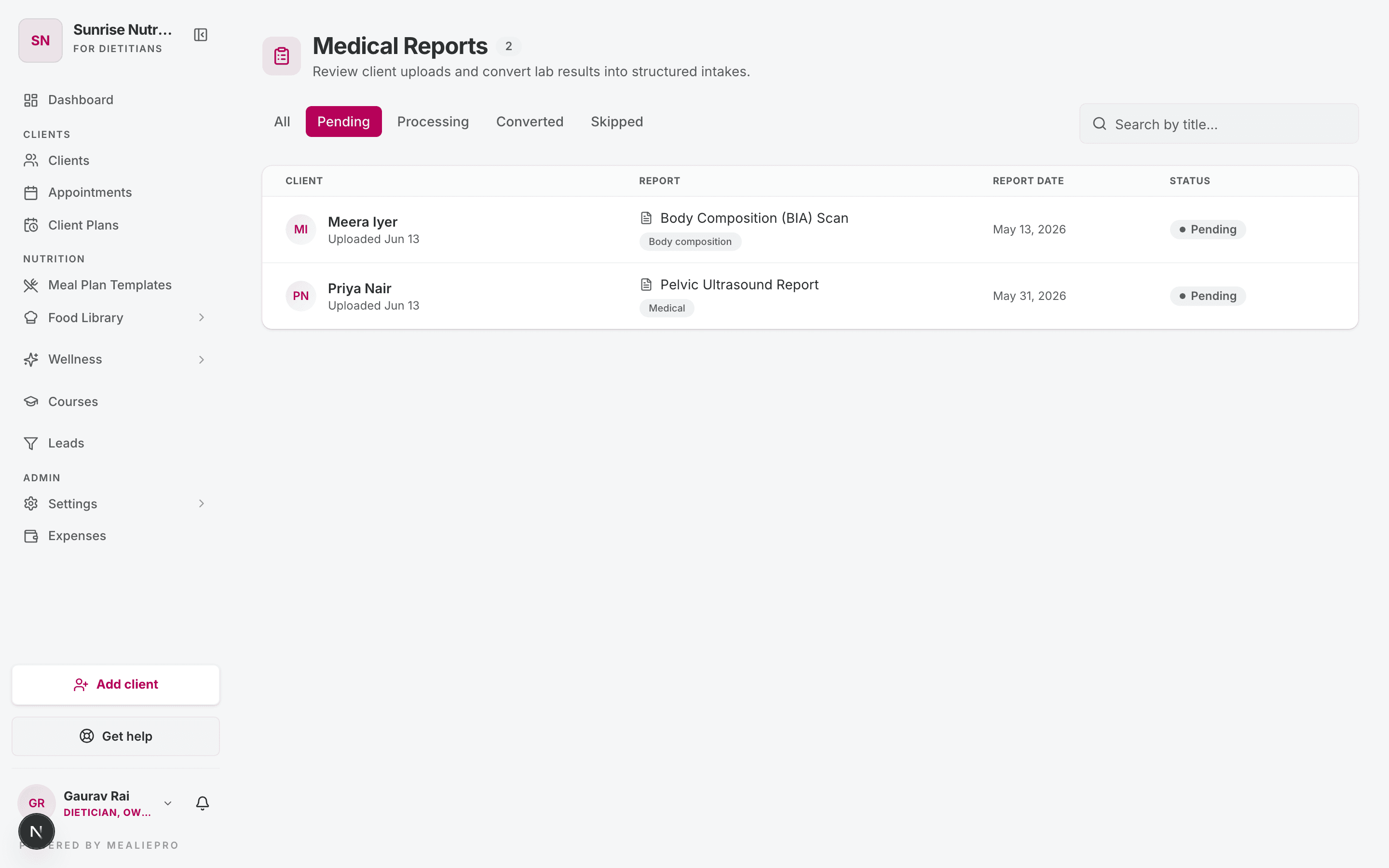Open Meera Iyer client name
Image resolution: width=1389 pixels, height=868 pixels.
(x=362, y=222)
